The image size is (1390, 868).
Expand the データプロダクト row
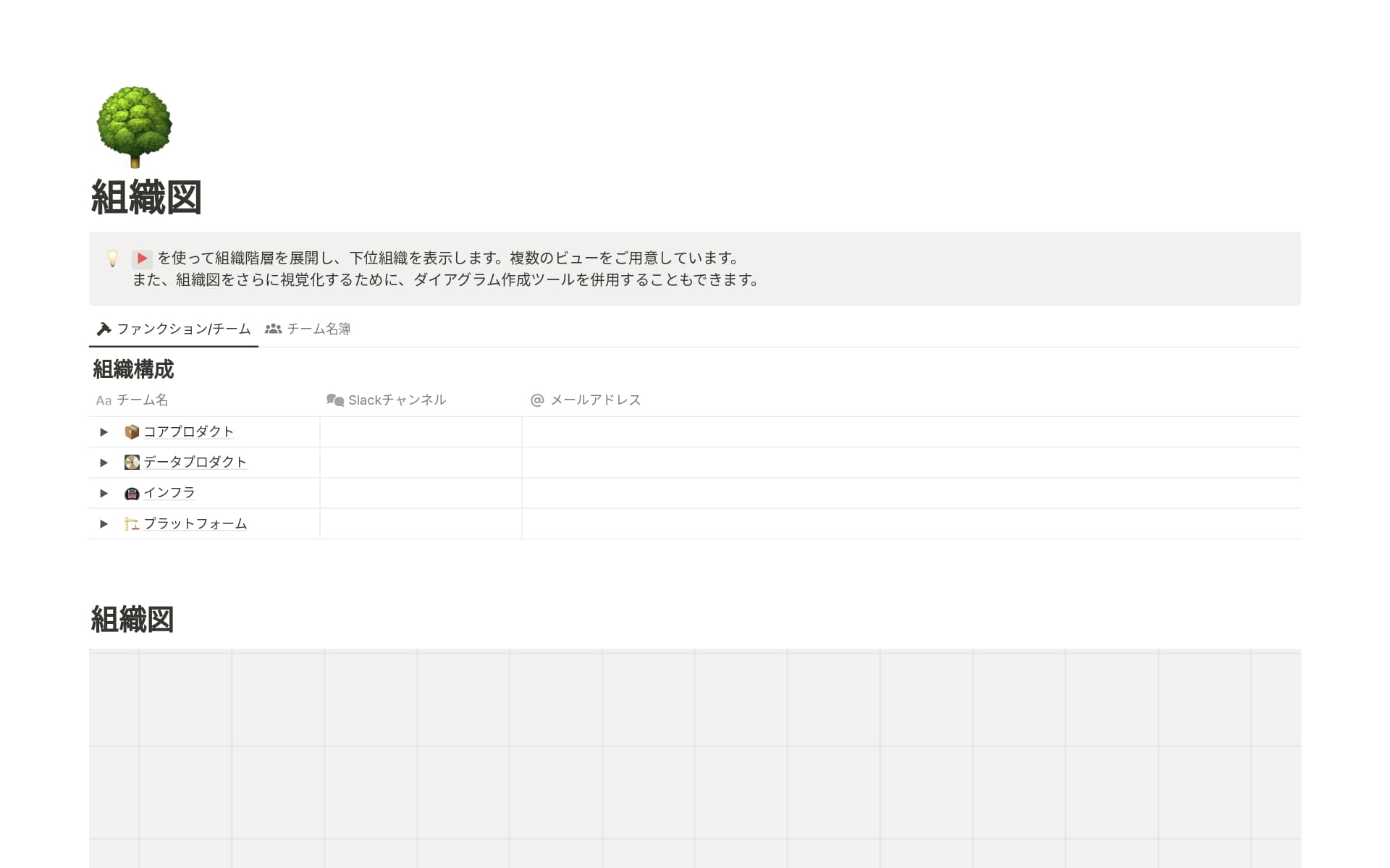(x=104, y=462)
